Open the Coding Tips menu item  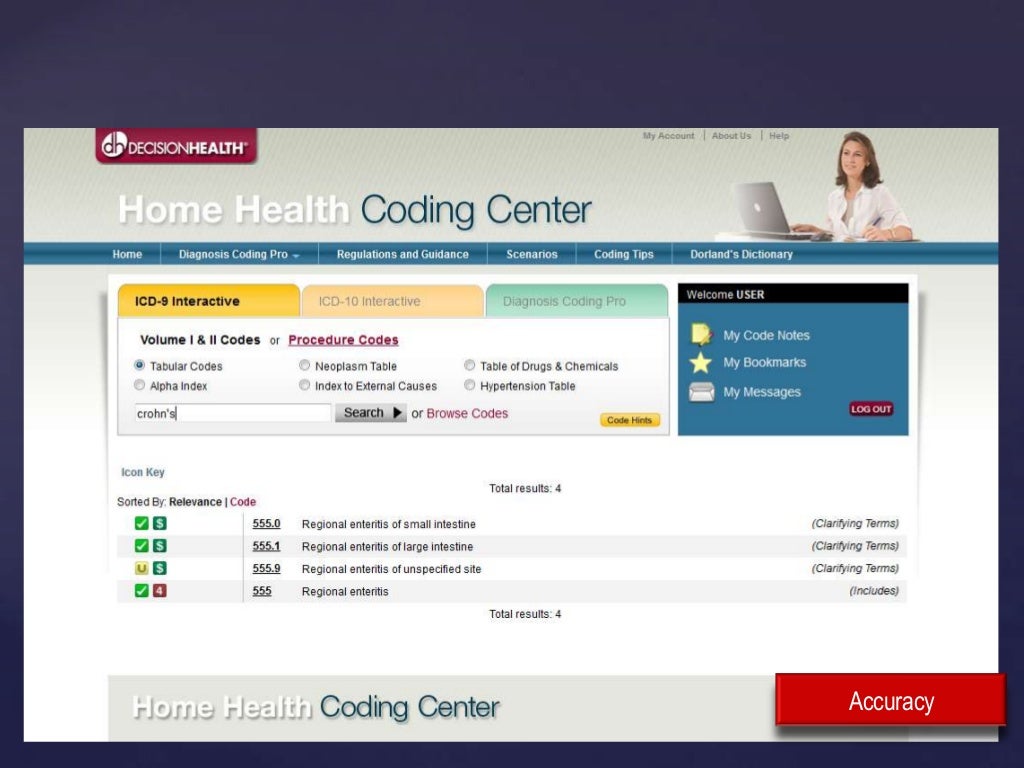point(624,254)
